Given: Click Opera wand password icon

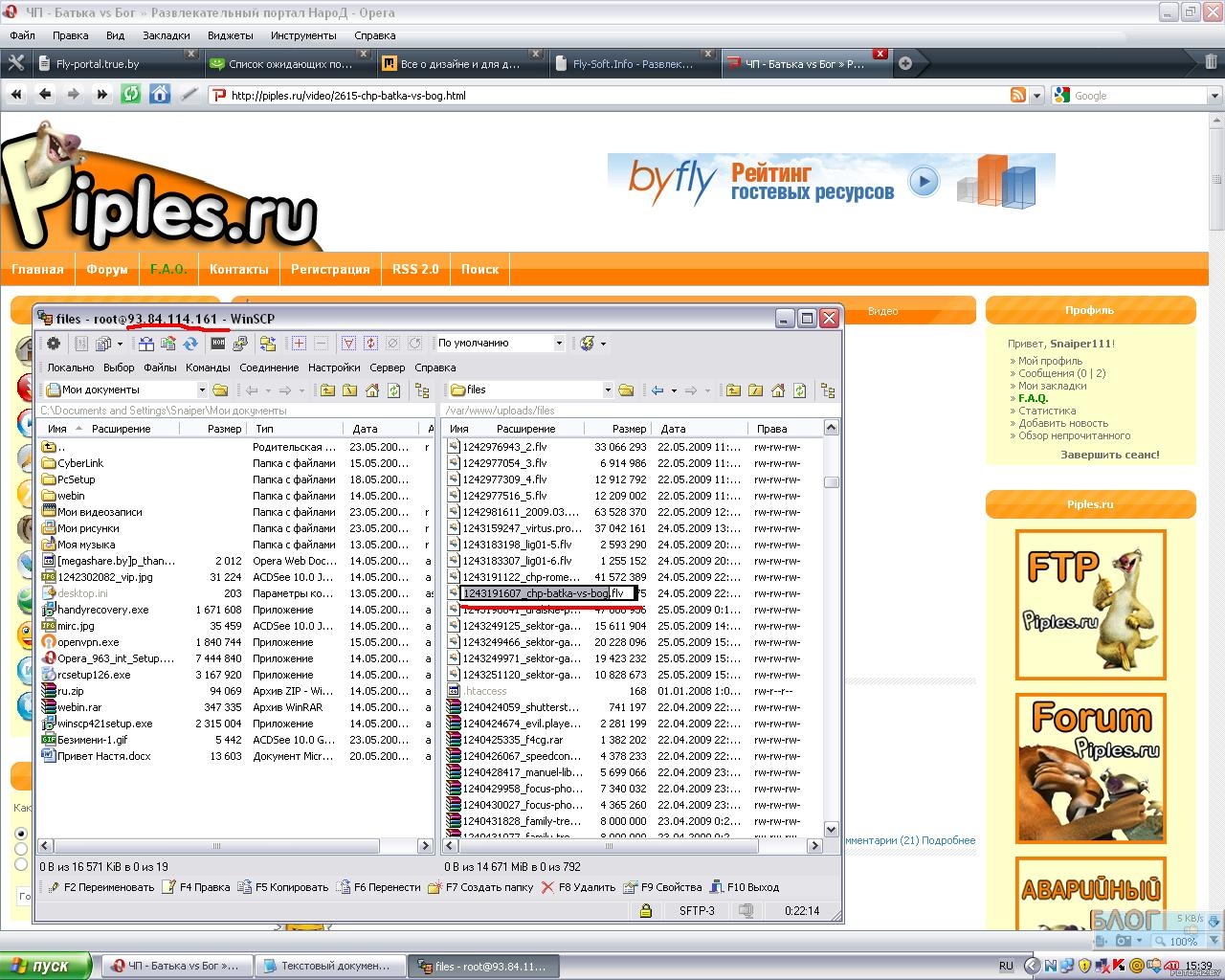Looking at the screenshot, I should click(x=189, y=95).
